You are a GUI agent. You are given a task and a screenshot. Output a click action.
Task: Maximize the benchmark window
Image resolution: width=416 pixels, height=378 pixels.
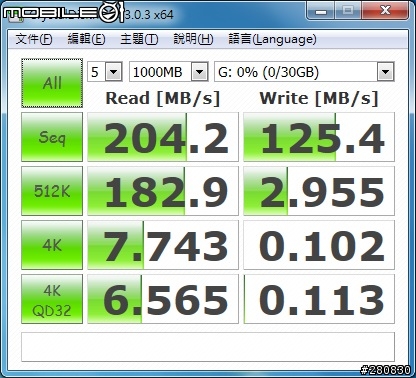pos(348,11)
